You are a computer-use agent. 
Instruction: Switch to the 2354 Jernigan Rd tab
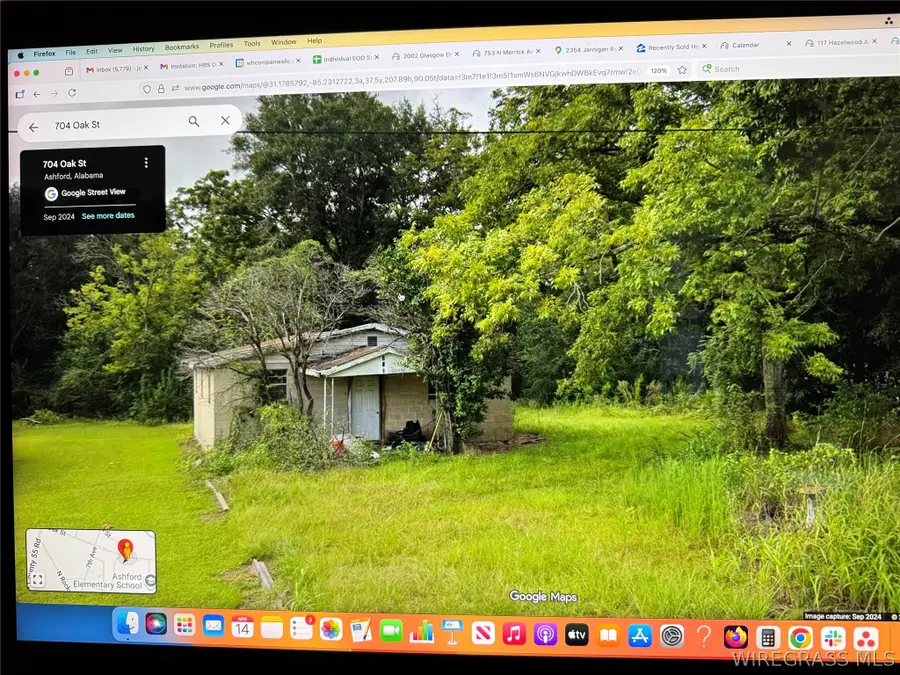click(x=587, y=49)
